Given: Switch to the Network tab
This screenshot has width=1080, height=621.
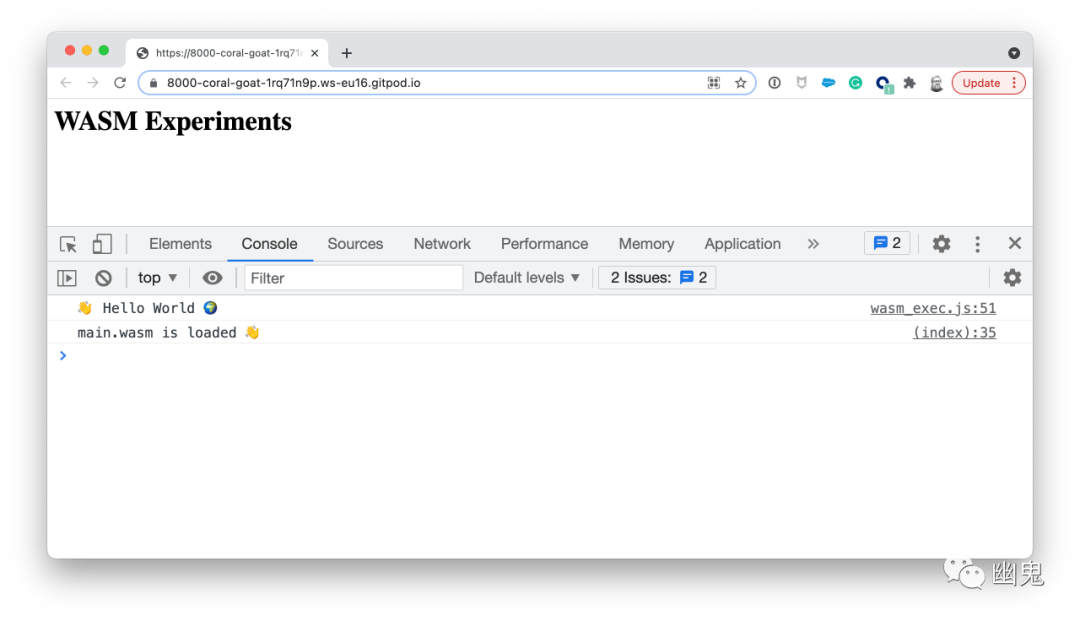Looking at the screenshot, I should pyautogui.click(x=442, y=244).
